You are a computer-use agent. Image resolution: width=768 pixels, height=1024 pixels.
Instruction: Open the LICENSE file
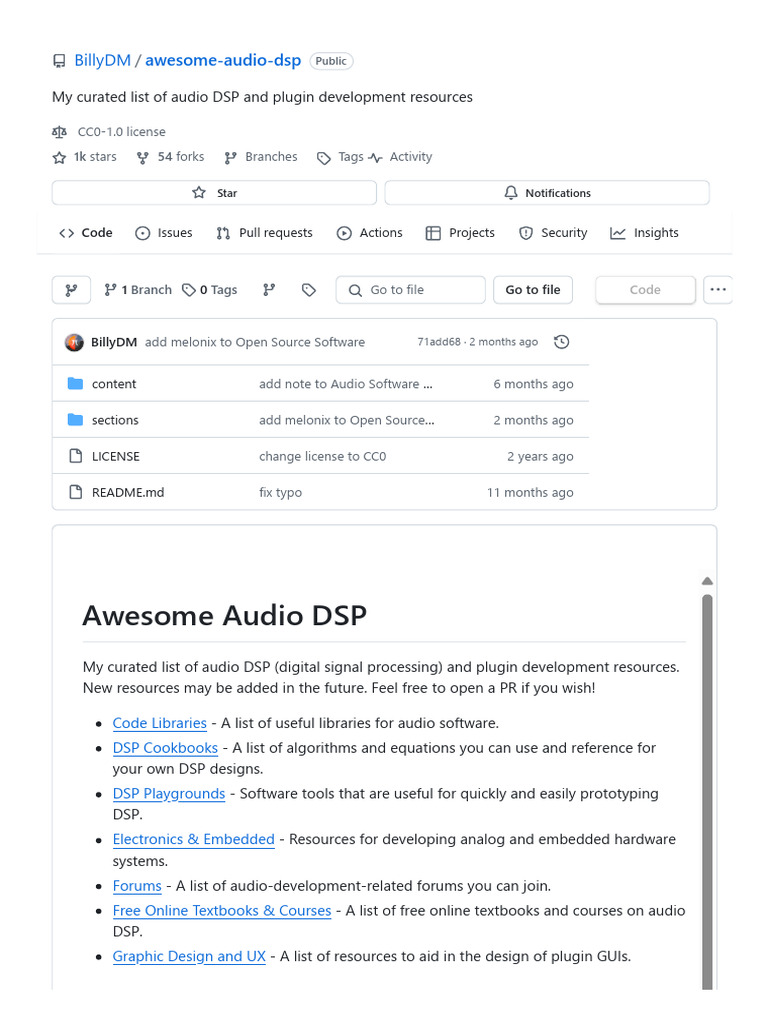point(116,456)
